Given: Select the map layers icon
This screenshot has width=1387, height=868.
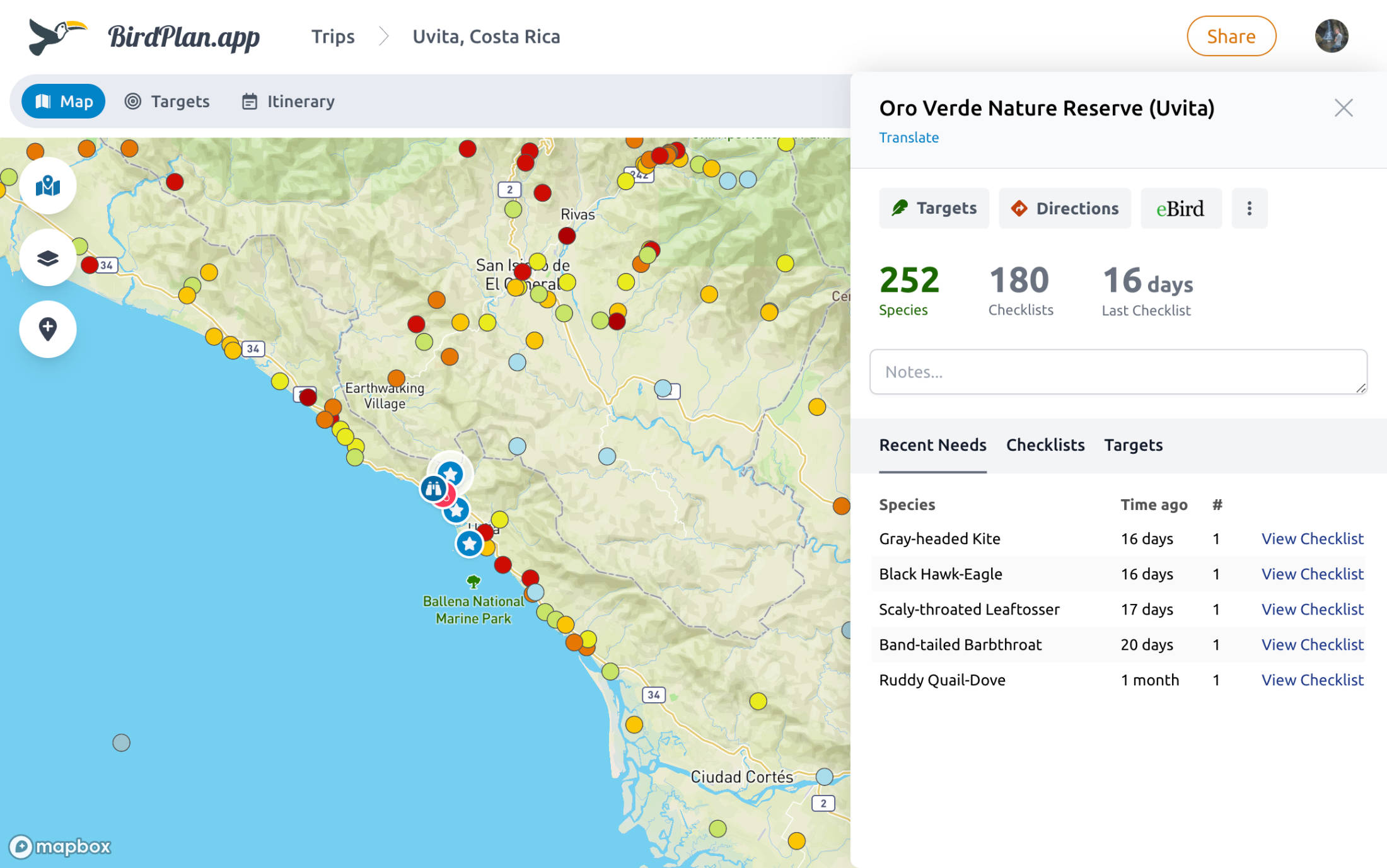Looking at the screenshot, I should pos(48,257).
